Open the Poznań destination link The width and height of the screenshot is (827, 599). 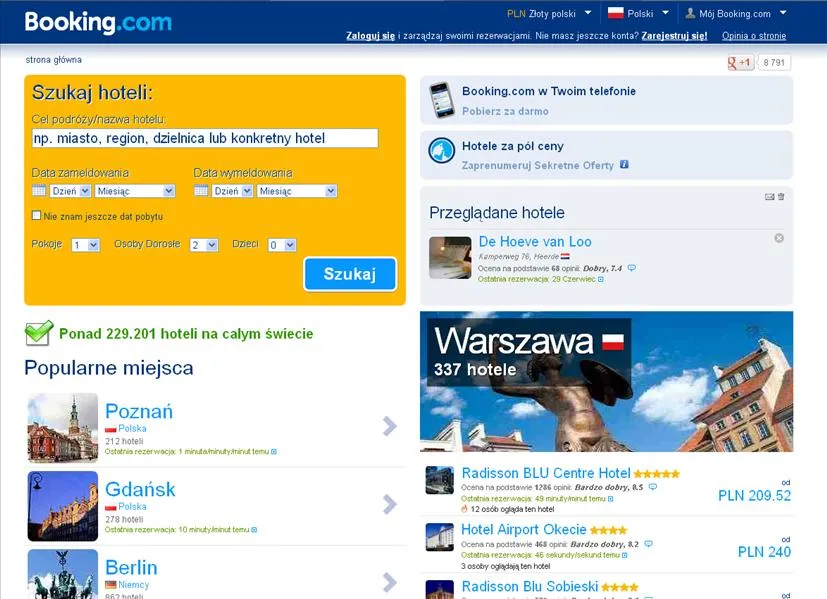139,411
